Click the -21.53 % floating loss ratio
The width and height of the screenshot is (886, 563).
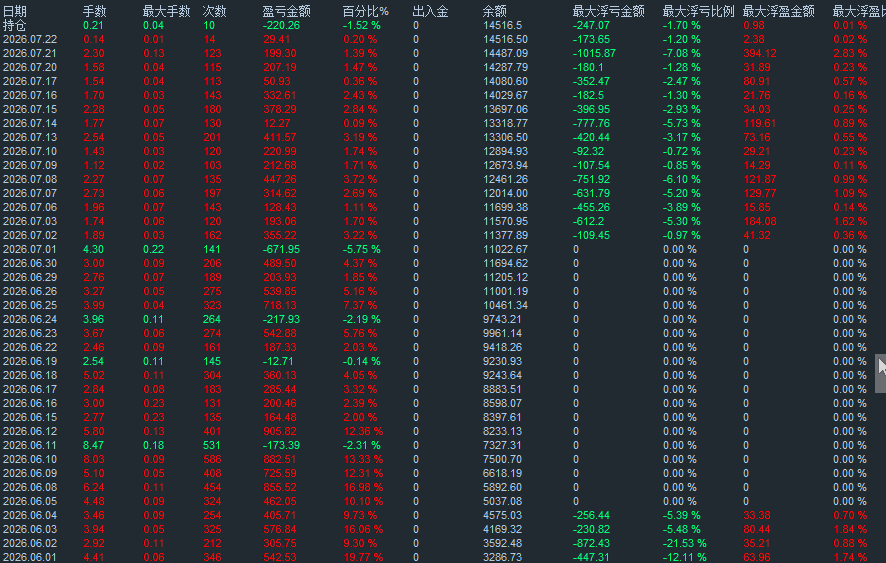[x=684, y=543]
